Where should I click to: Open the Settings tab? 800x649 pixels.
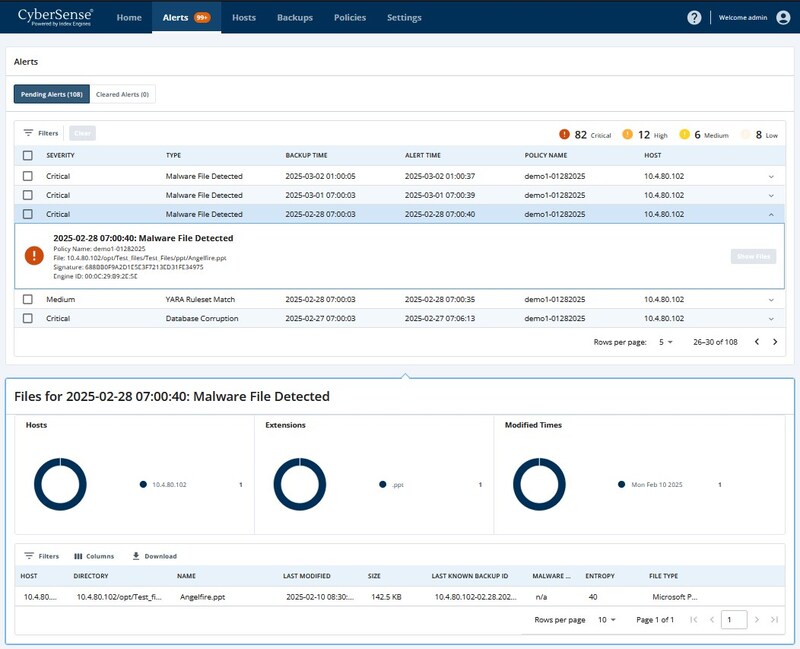[404, 17]
